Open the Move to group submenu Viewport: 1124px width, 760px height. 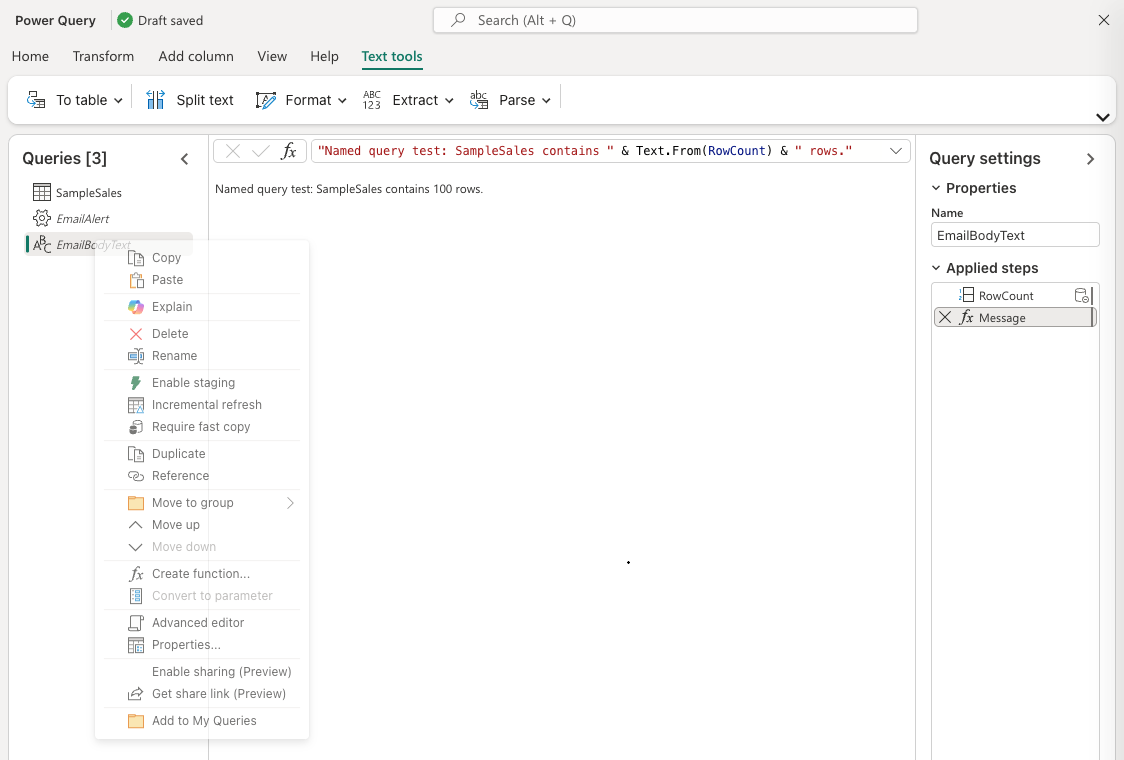point(201,503)
